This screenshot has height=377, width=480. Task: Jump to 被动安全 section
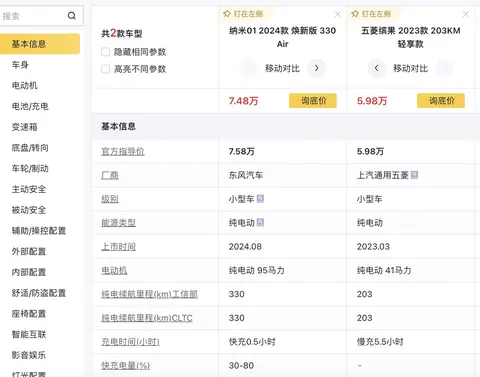pyautogui.click(x=29, y=210)
